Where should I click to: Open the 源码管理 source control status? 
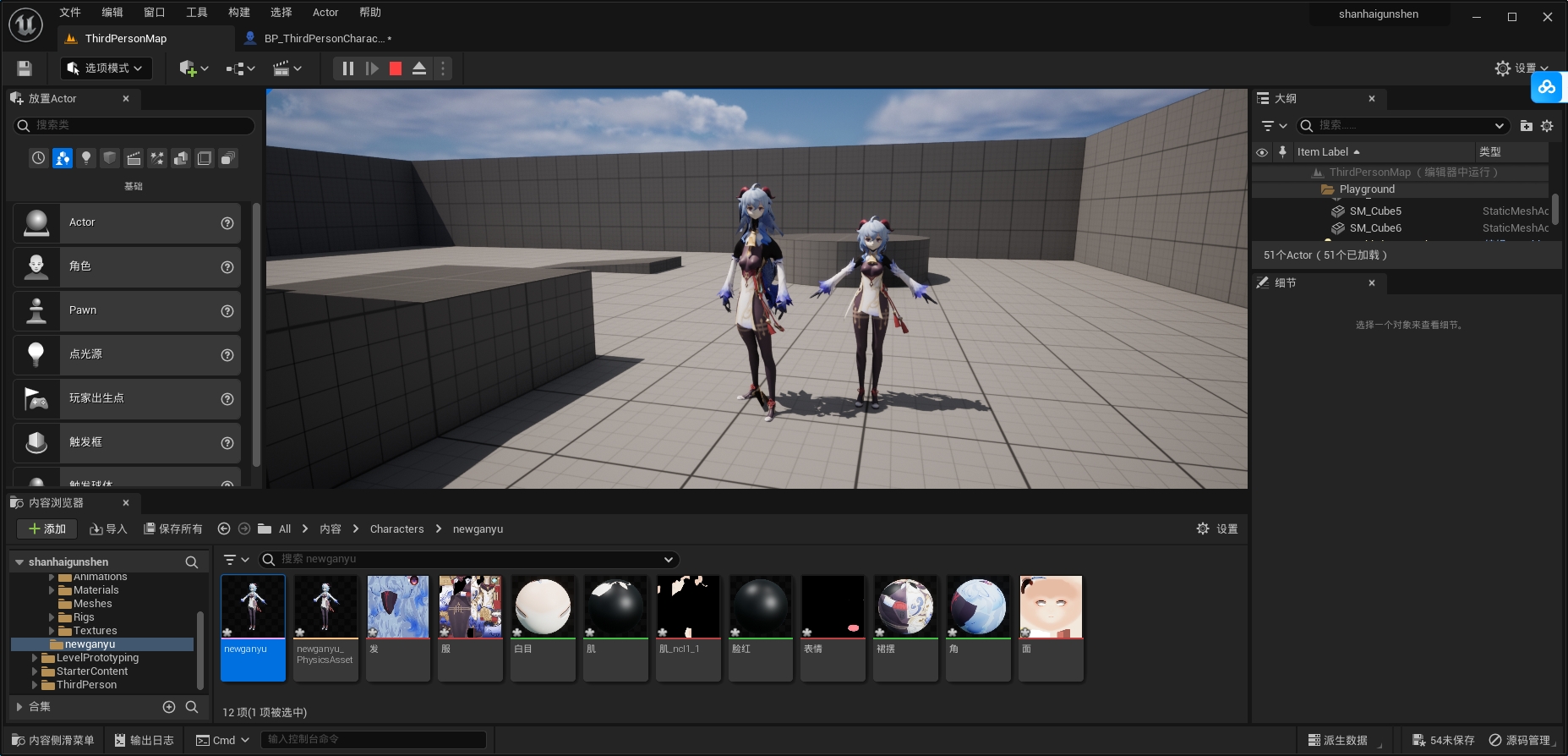[1520, 741]
